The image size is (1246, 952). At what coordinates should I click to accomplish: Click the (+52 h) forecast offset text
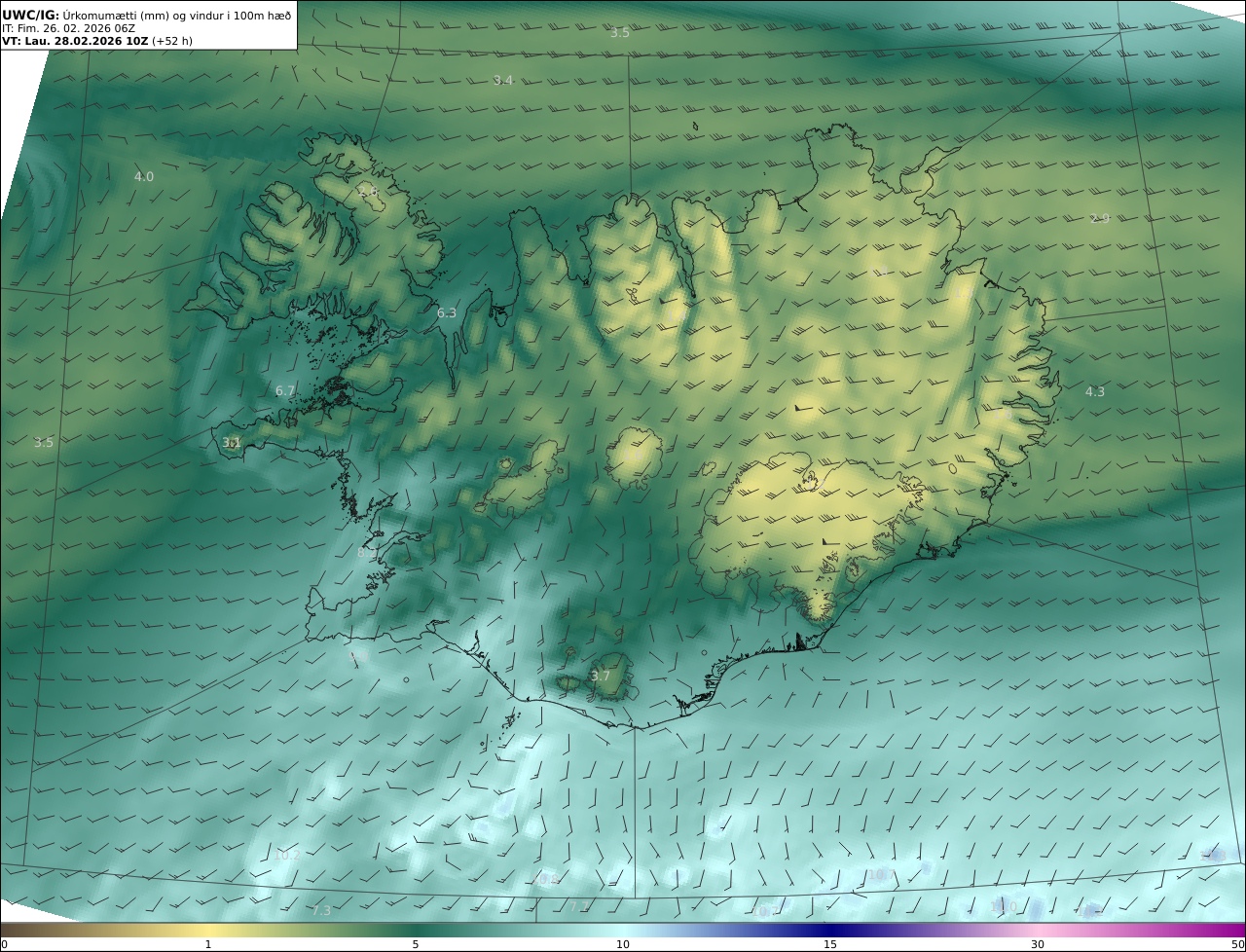pyautogui.click(x=172, y=42)
